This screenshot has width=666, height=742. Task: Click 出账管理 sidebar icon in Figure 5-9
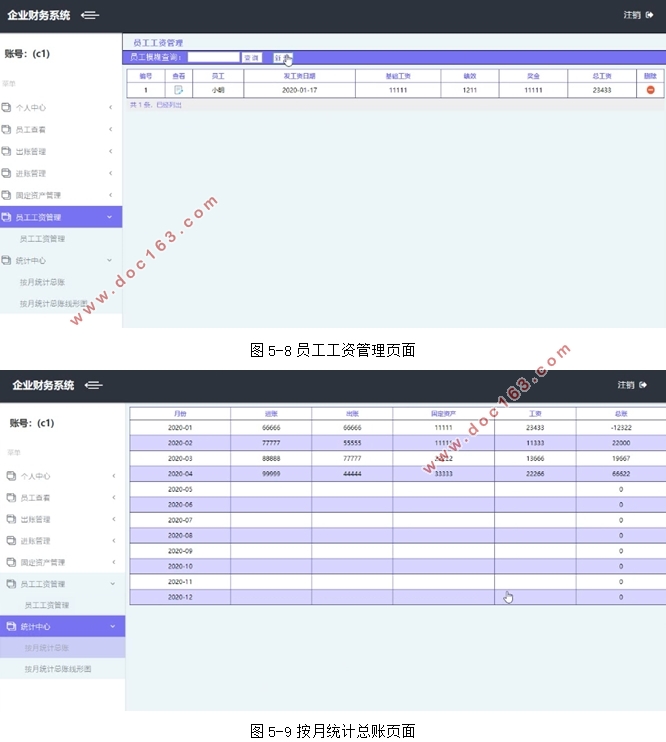(x=11, y=519)
